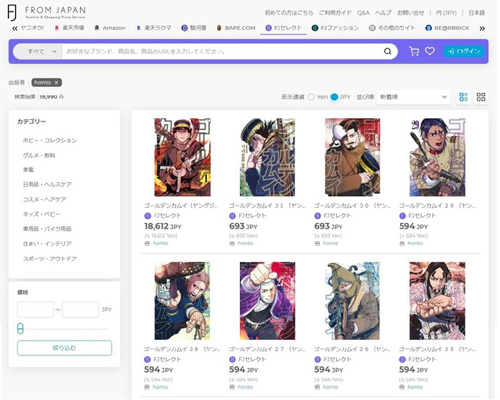
Task: Click the ログイン login button
Action: [464, 51]
